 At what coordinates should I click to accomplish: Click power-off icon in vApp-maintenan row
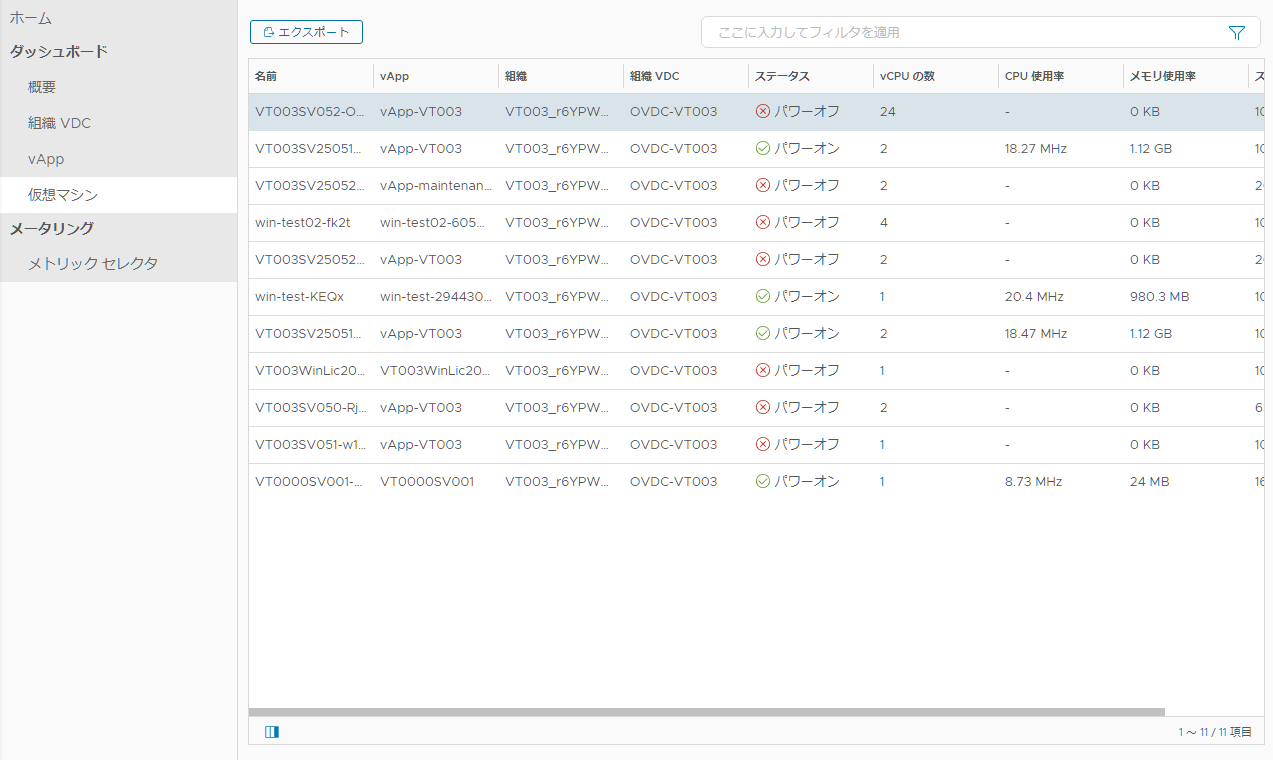(x=763, y=186)
